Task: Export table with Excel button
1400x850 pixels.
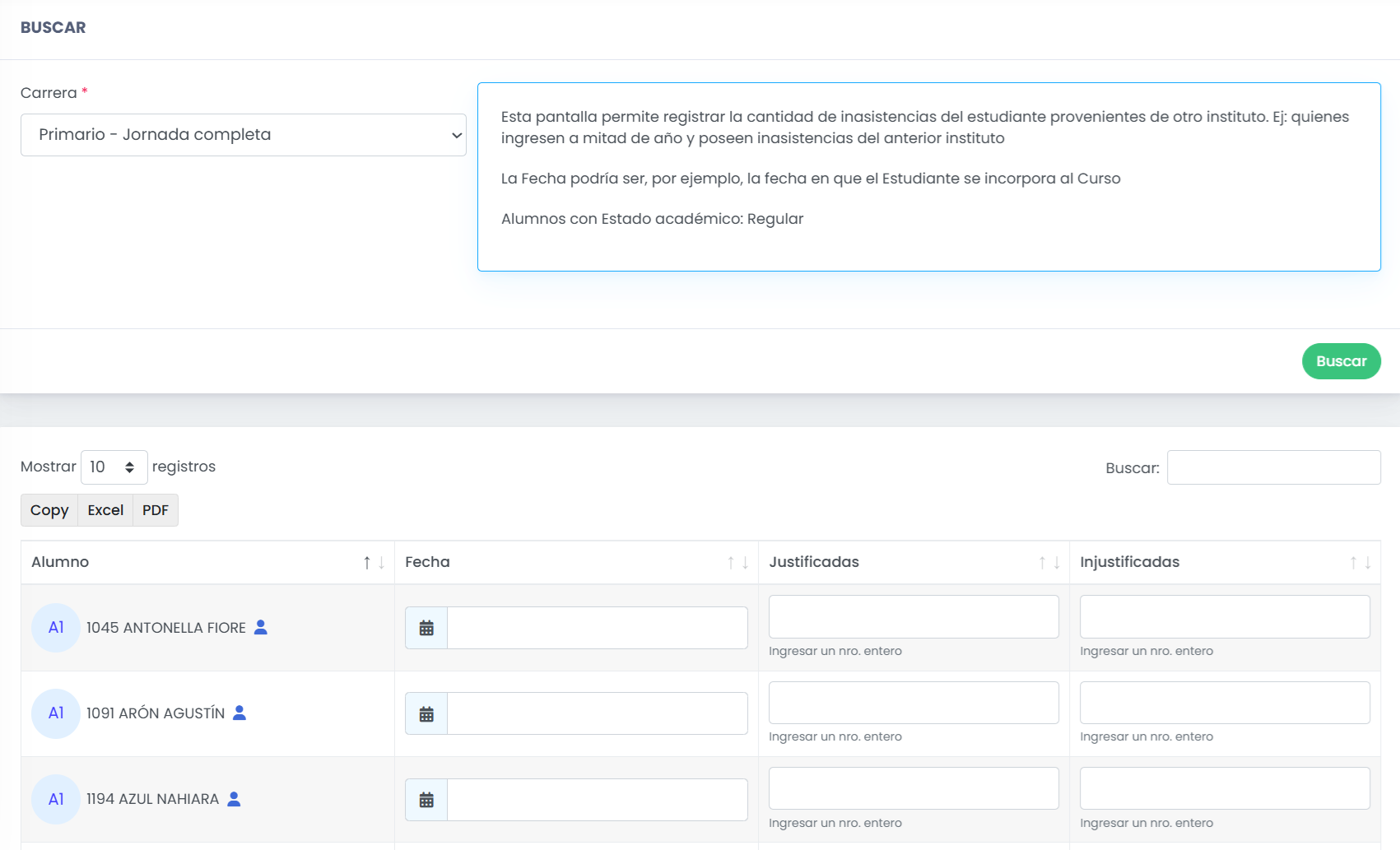Action: 105,510
